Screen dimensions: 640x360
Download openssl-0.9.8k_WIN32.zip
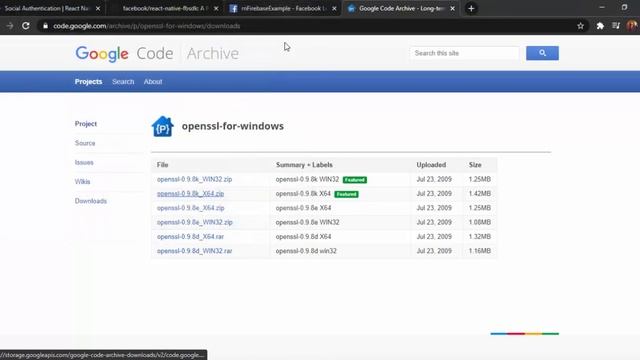click(194, 179)
